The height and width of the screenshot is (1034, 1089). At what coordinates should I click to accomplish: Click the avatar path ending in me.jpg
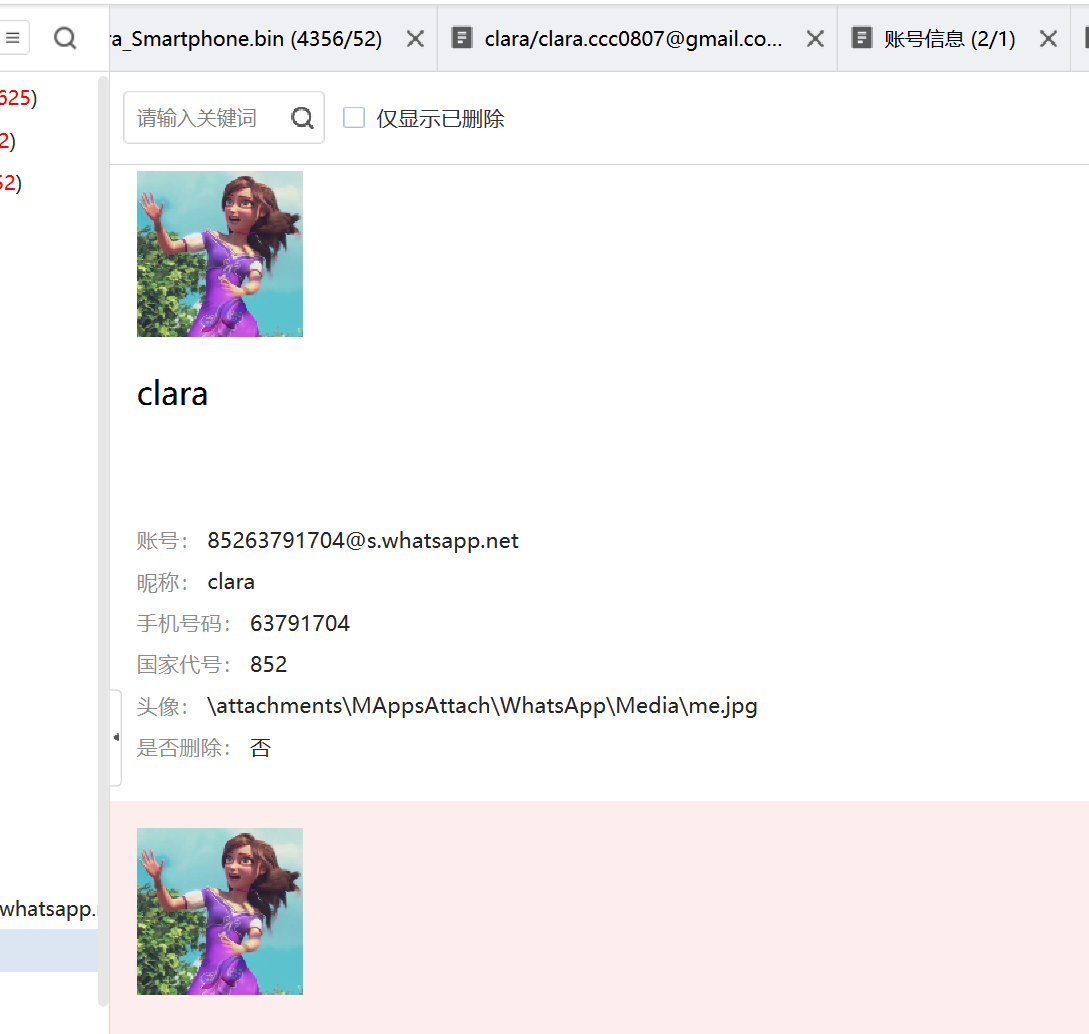[482, 706]
